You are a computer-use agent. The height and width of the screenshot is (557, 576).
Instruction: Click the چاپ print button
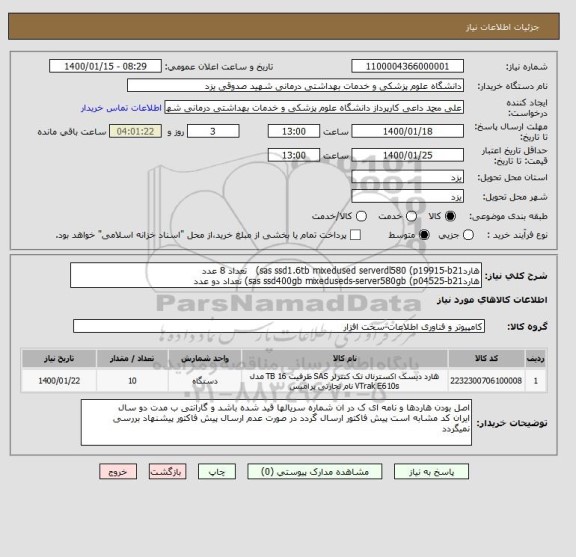217,471
